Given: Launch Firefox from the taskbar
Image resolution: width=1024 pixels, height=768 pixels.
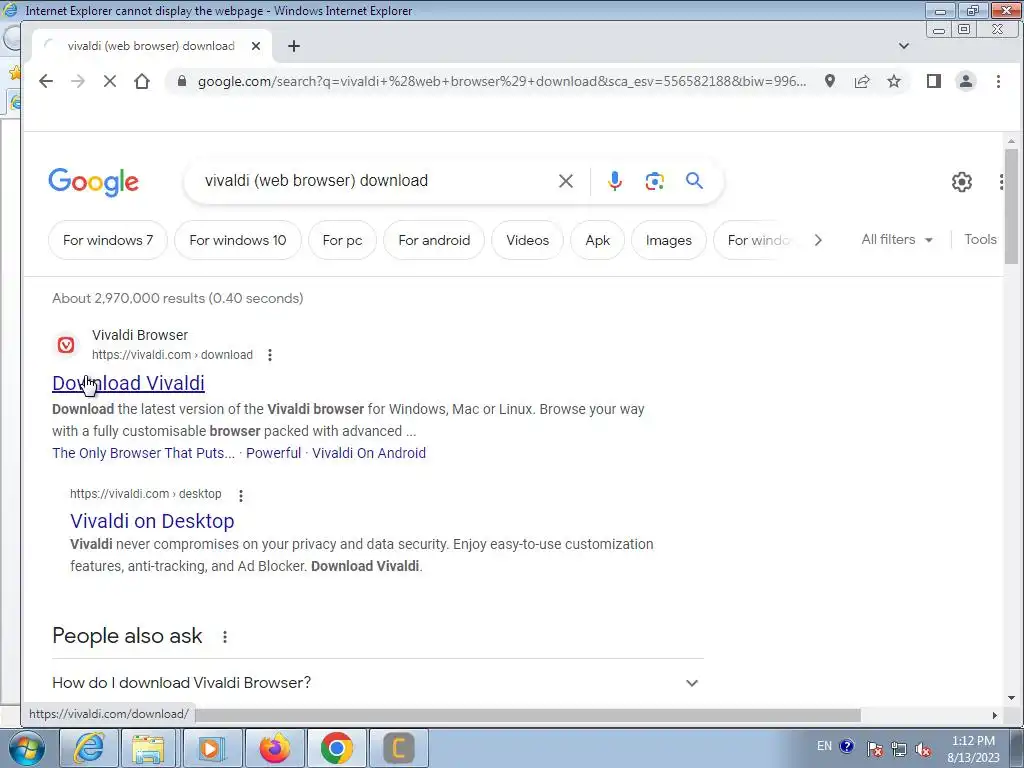Looking at the screenshot, I should [x=275, y=748].
